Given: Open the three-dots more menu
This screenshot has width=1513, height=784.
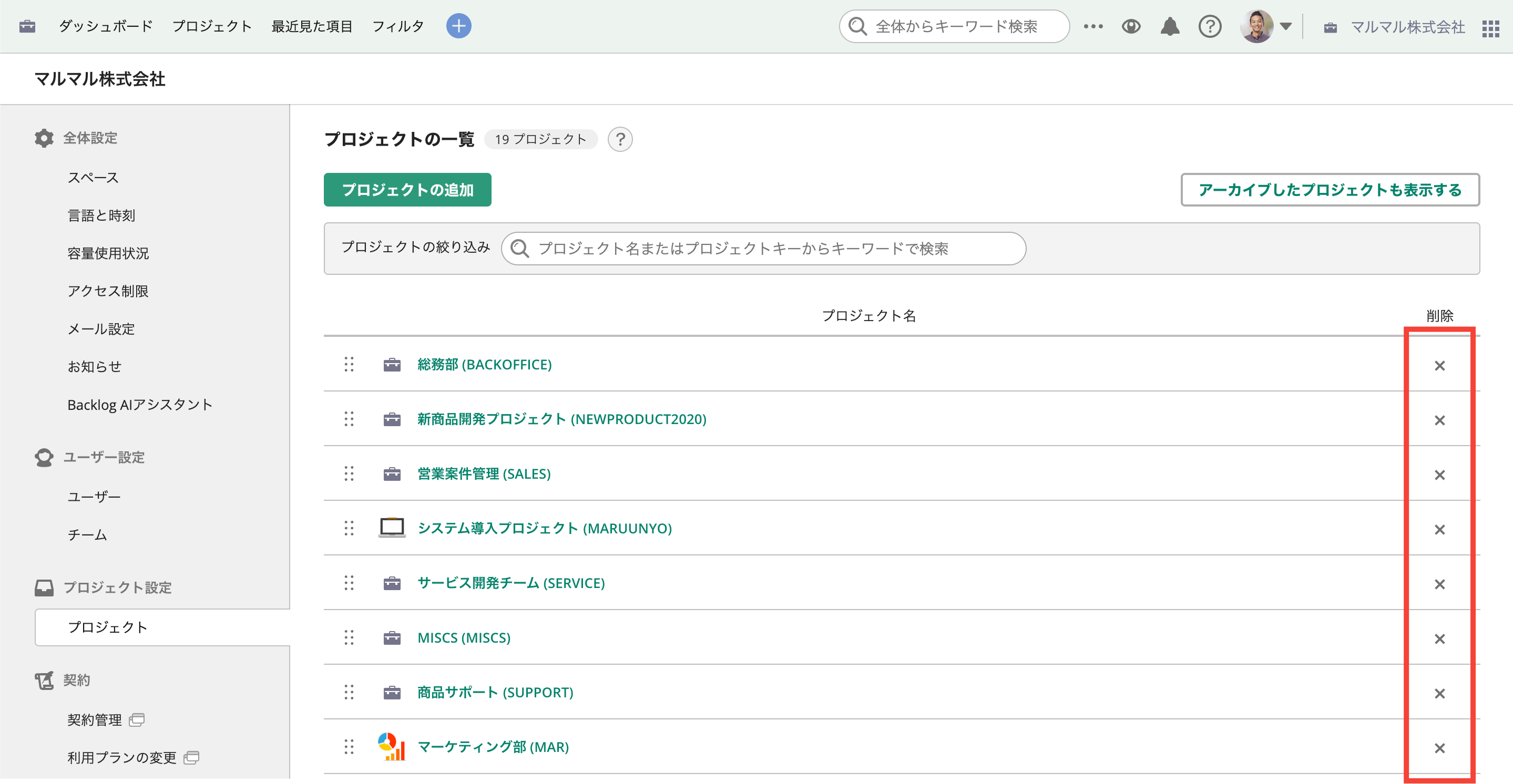Looking at the screenshot, I should [1093, 26].
